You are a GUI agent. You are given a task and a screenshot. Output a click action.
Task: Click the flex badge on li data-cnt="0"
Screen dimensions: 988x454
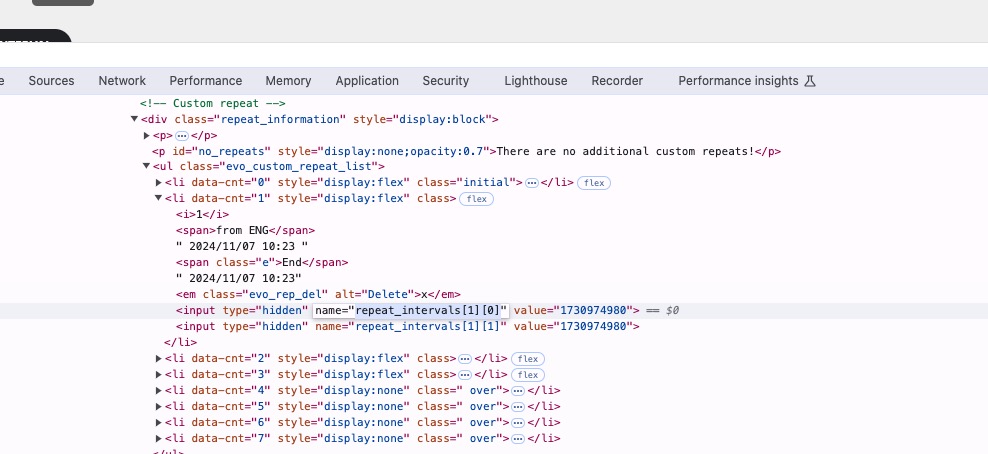pyautogui.click(x=594, y=183)
